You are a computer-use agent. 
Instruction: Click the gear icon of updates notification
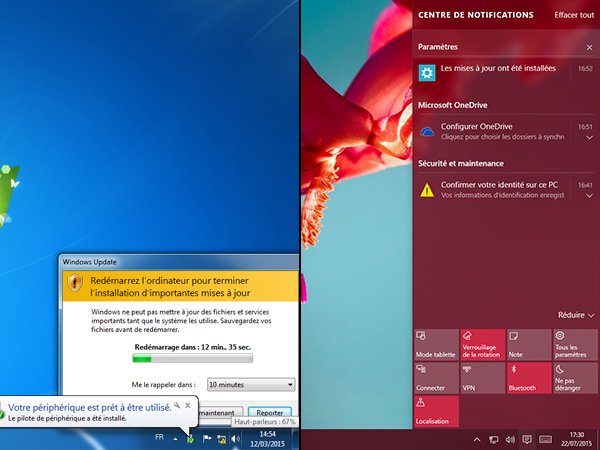tap(427, 73)
